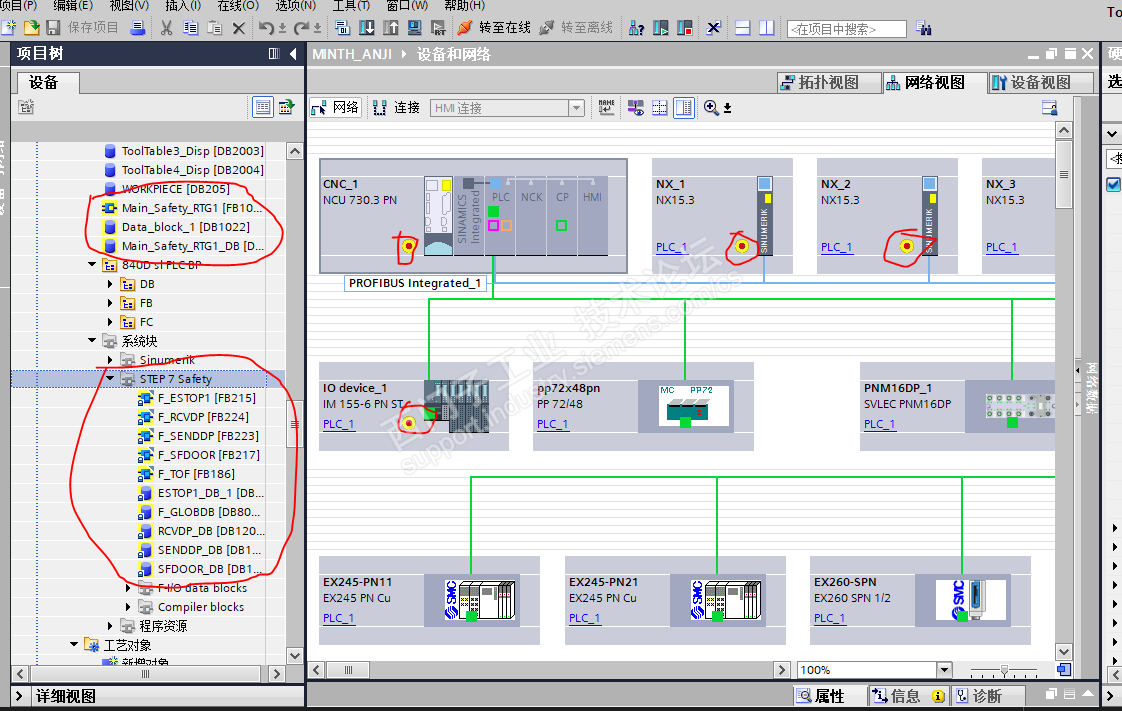Screen dimensions: 1122x711
Task: Click the Undo arrow icon
Action: pos(266,28)
